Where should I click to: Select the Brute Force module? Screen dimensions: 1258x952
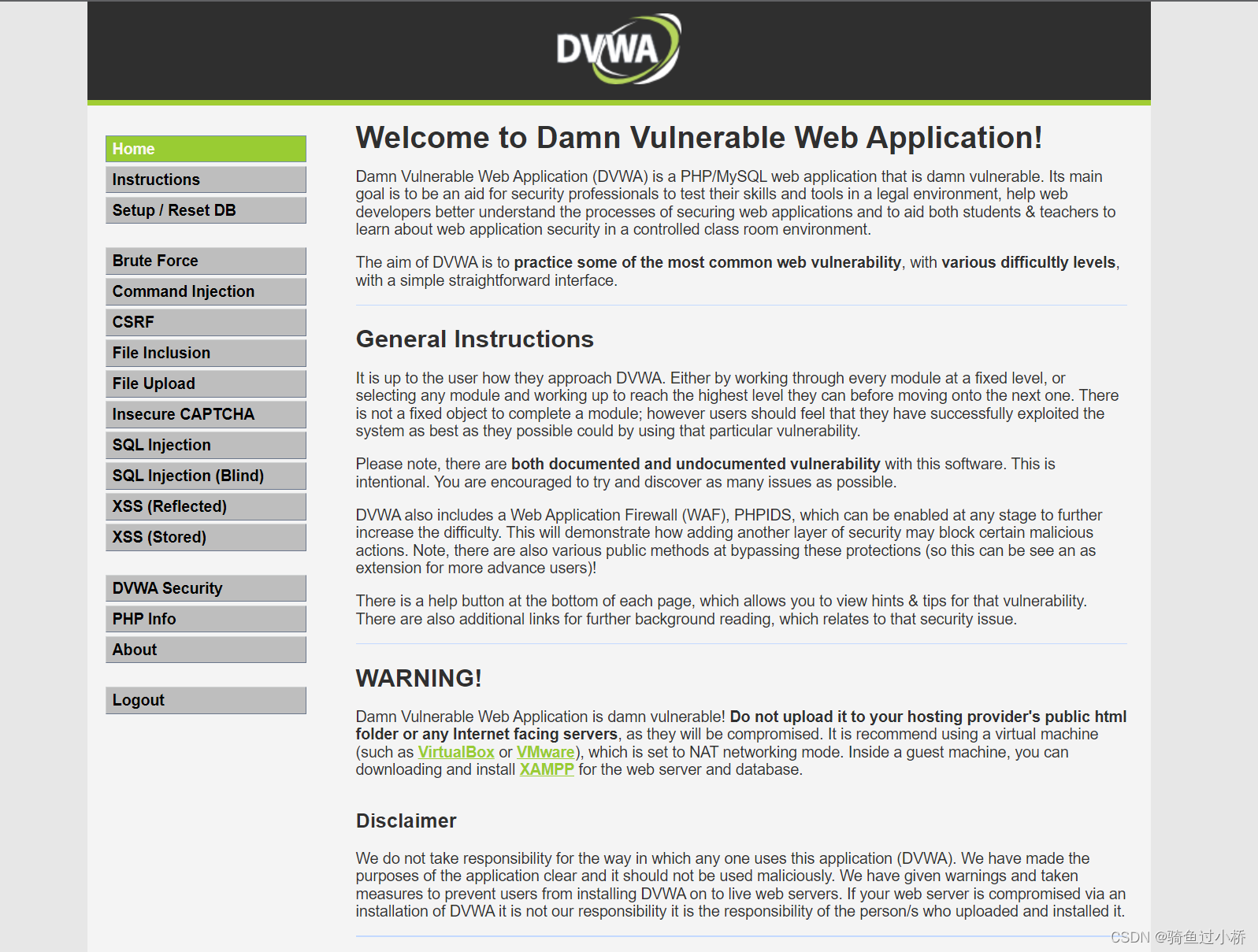206,261
